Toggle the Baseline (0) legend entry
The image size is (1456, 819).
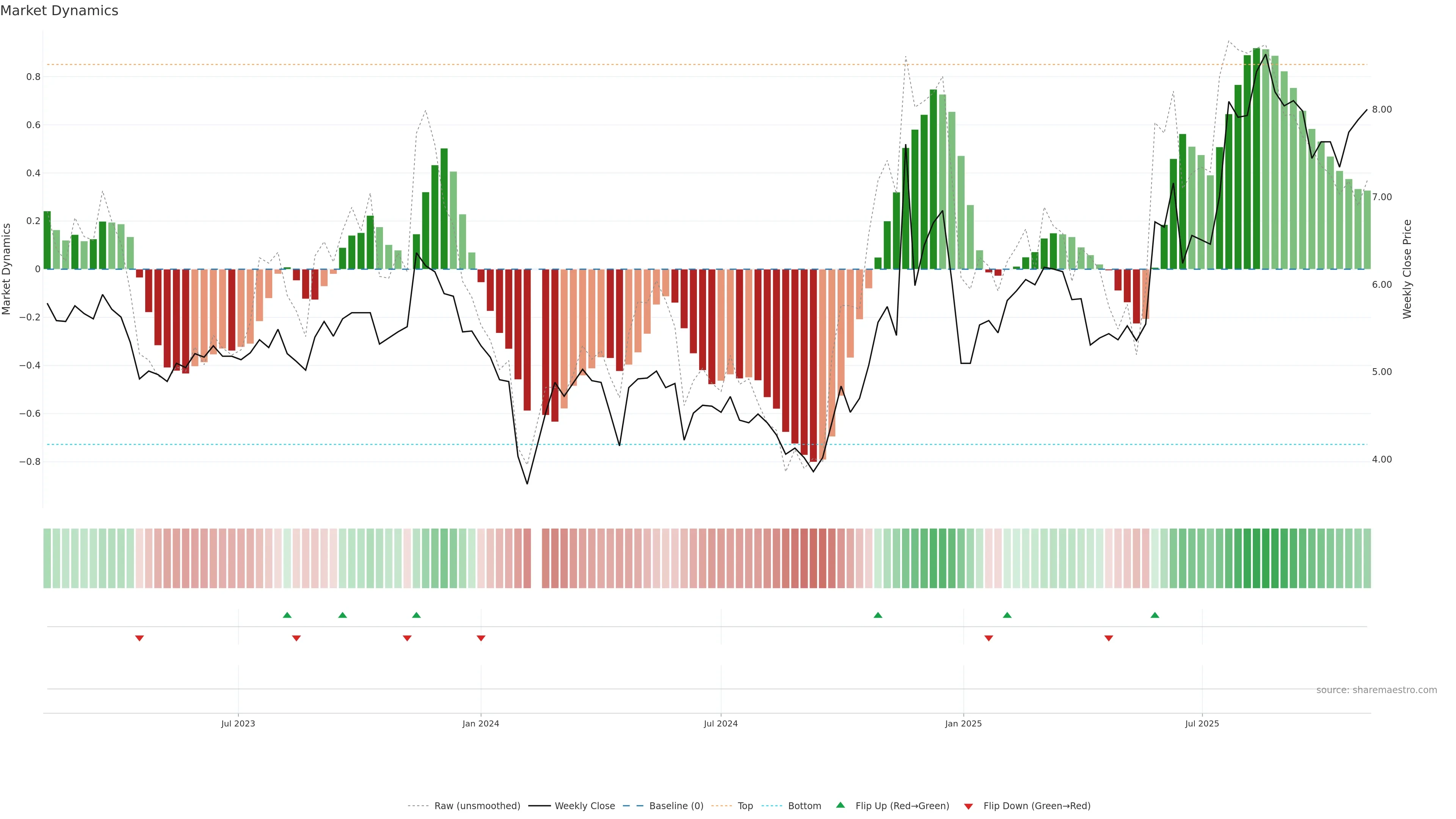(676, 806)
